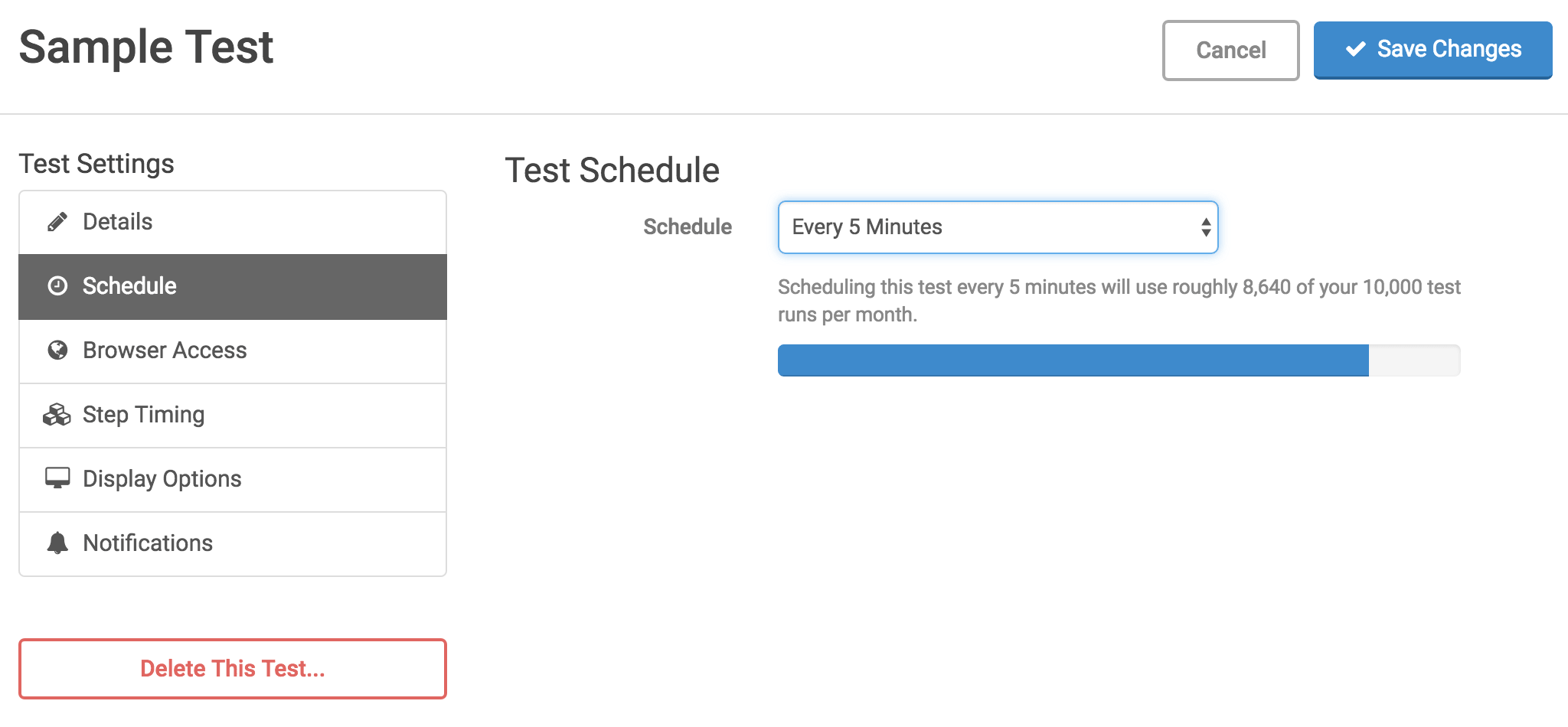Screen dimensions: 1568x727
Task: Click the cubes icon next to Step Timing
Action: (x=58, y=415)
